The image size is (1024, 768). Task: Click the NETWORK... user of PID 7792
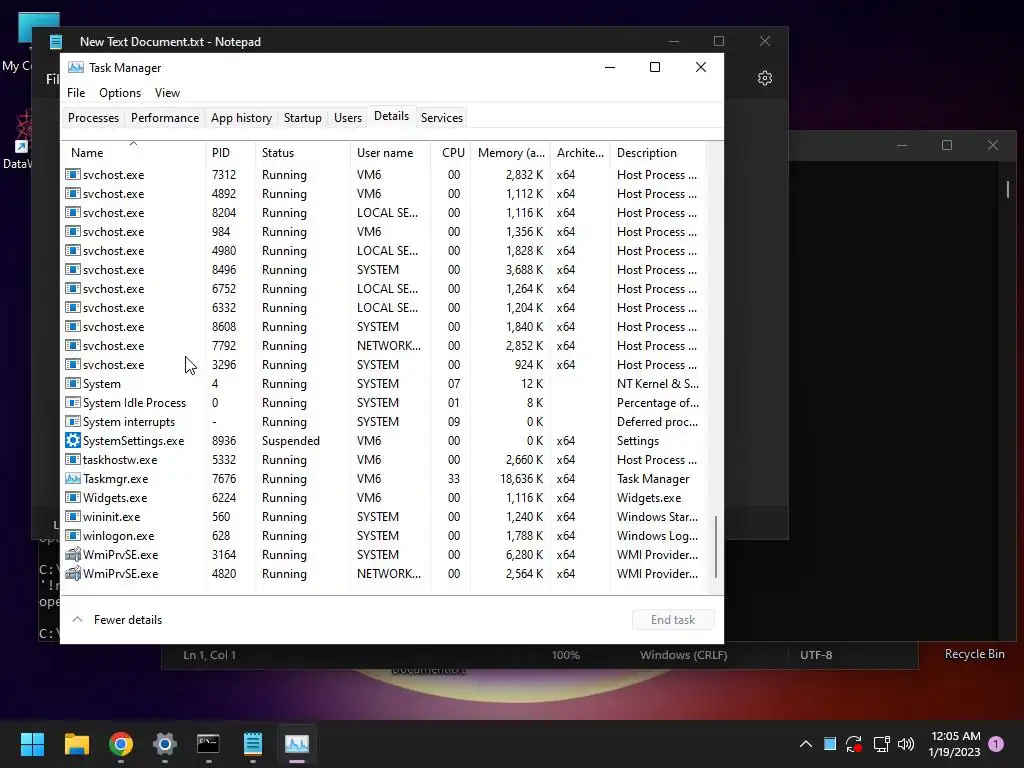point(389,346)
